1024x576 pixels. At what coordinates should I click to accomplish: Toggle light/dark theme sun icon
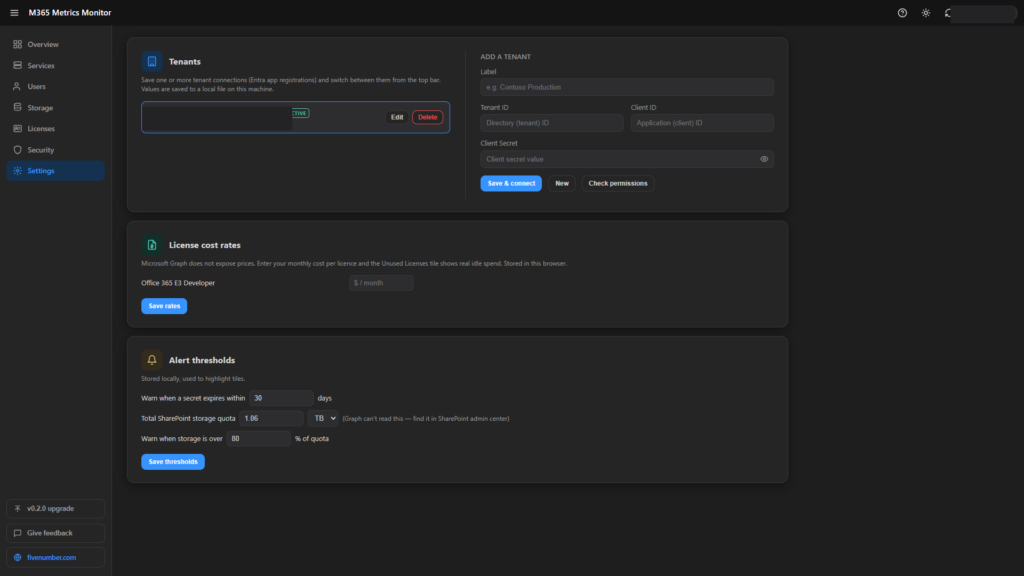click(x=925, y=12)
